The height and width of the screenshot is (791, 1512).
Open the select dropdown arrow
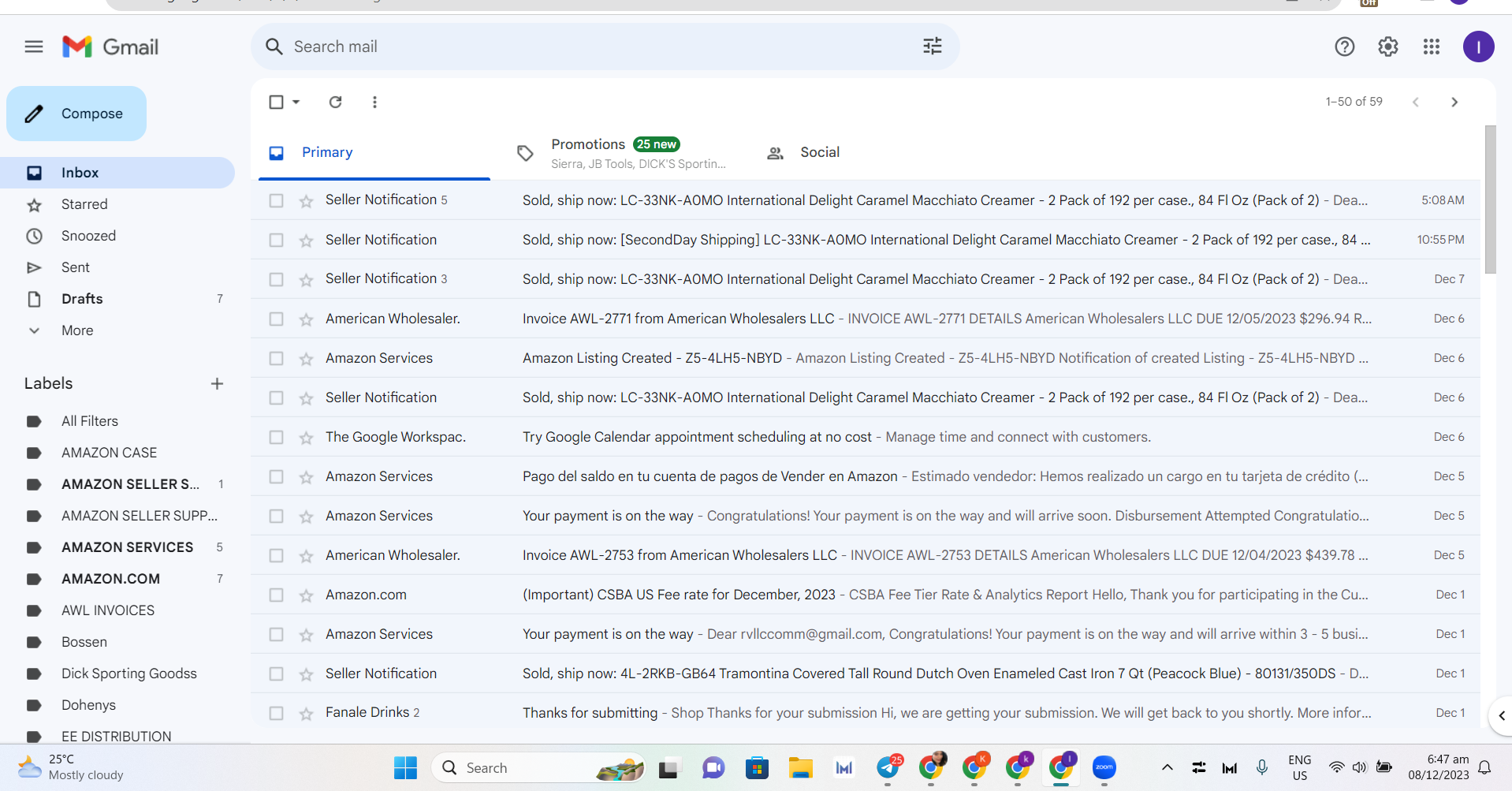[x=296, y=102]
